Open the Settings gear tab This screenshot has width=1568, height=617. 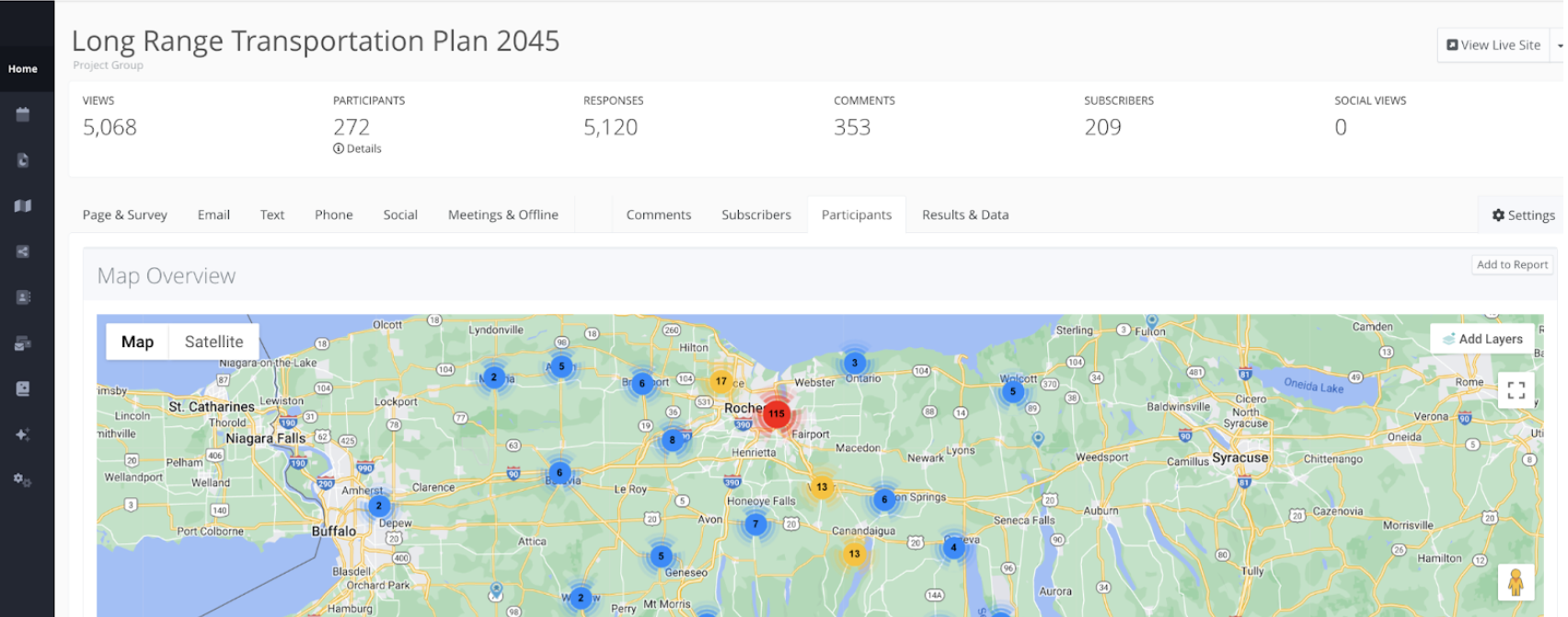[x=1523, y=215]
